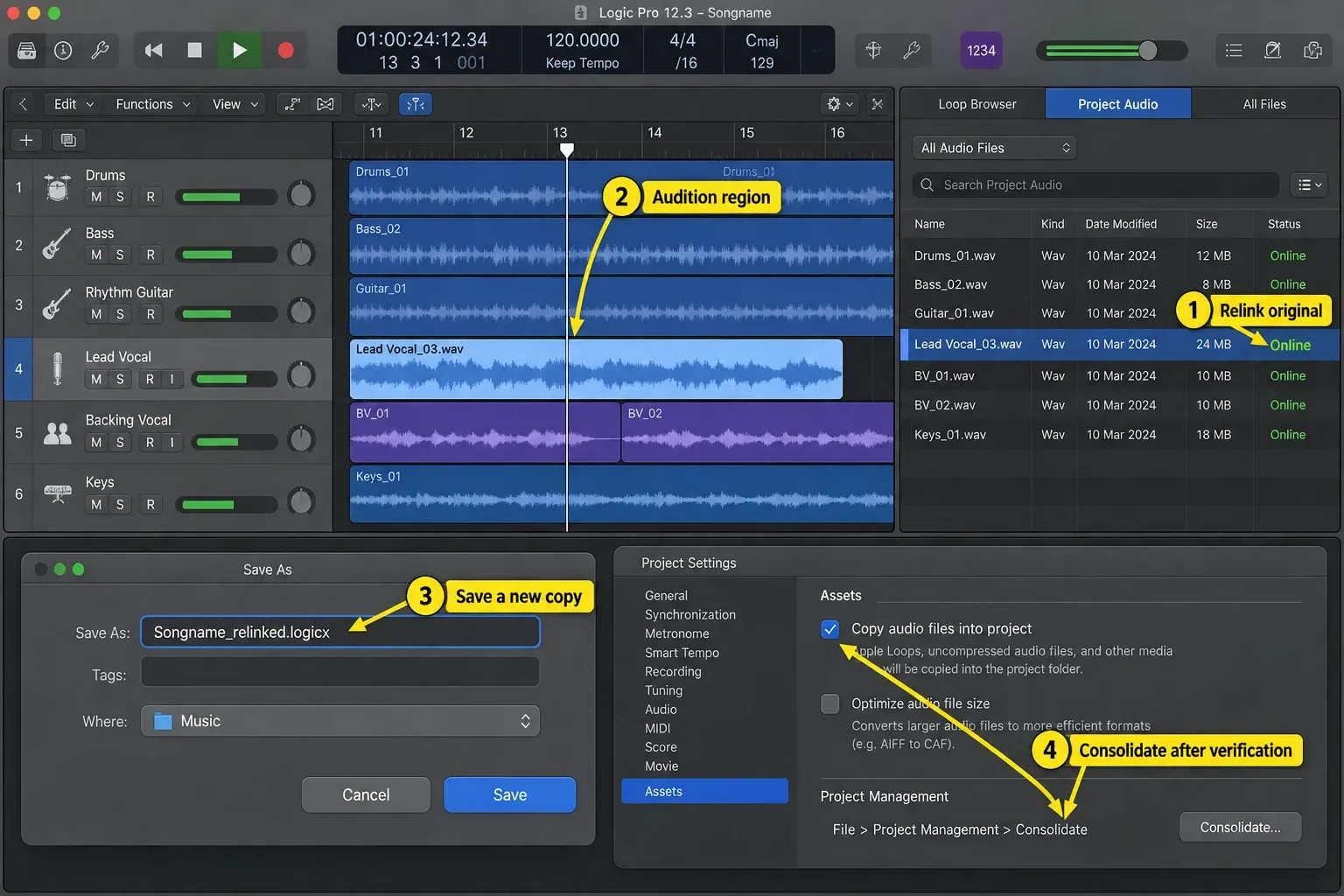Open the Keep Tempo mode dropdown
1344x896 pixels.
pos(582,63)
